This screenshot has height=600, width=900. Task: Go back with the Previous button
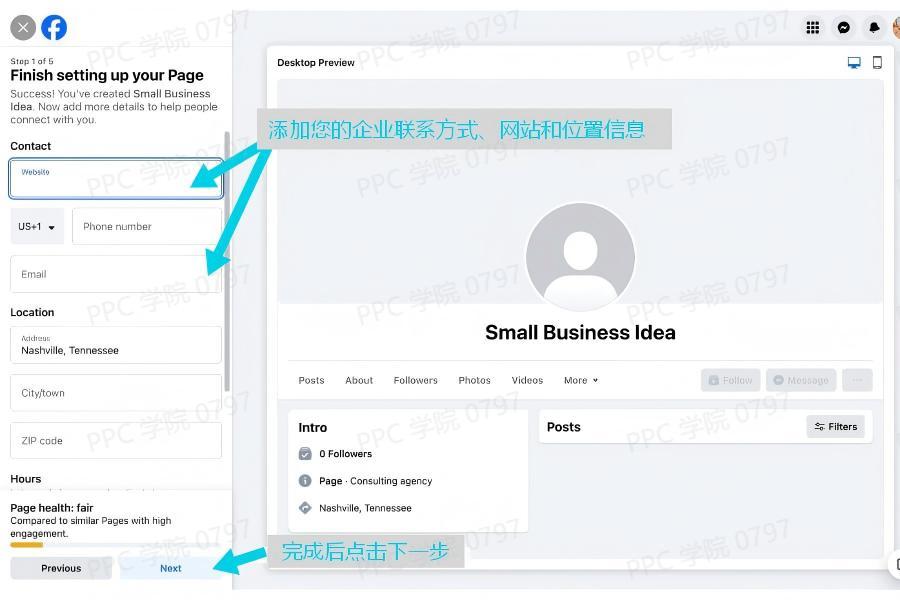click(61, 568)
